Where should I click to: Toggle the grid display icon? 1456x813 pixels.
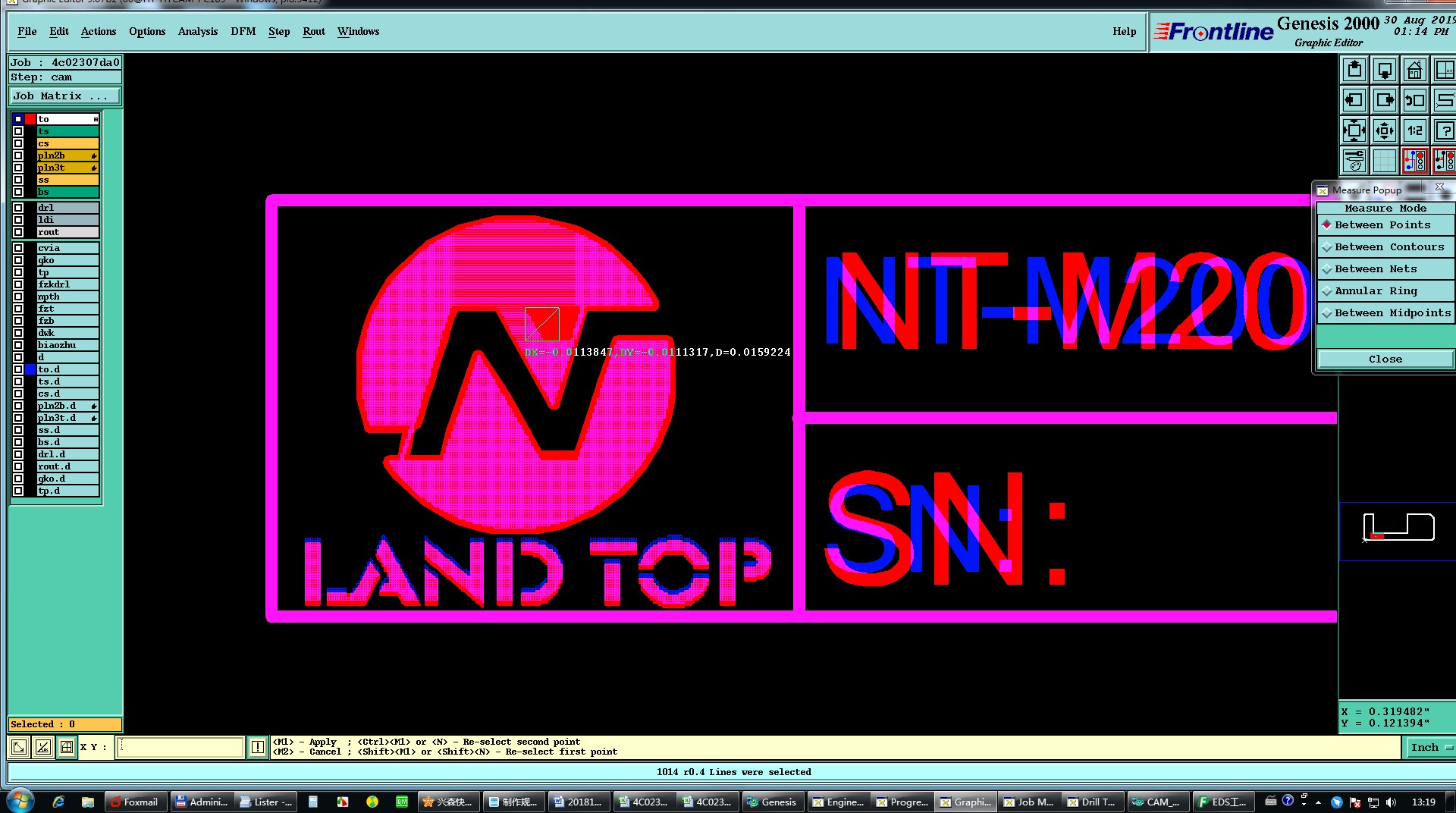coord(1385,161)
